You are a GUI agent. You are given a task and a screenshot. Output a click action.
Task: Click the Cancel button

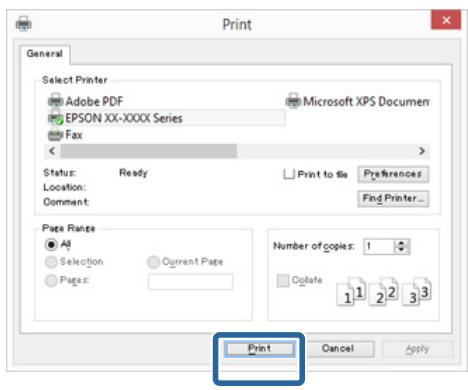(x=338, y=349)
